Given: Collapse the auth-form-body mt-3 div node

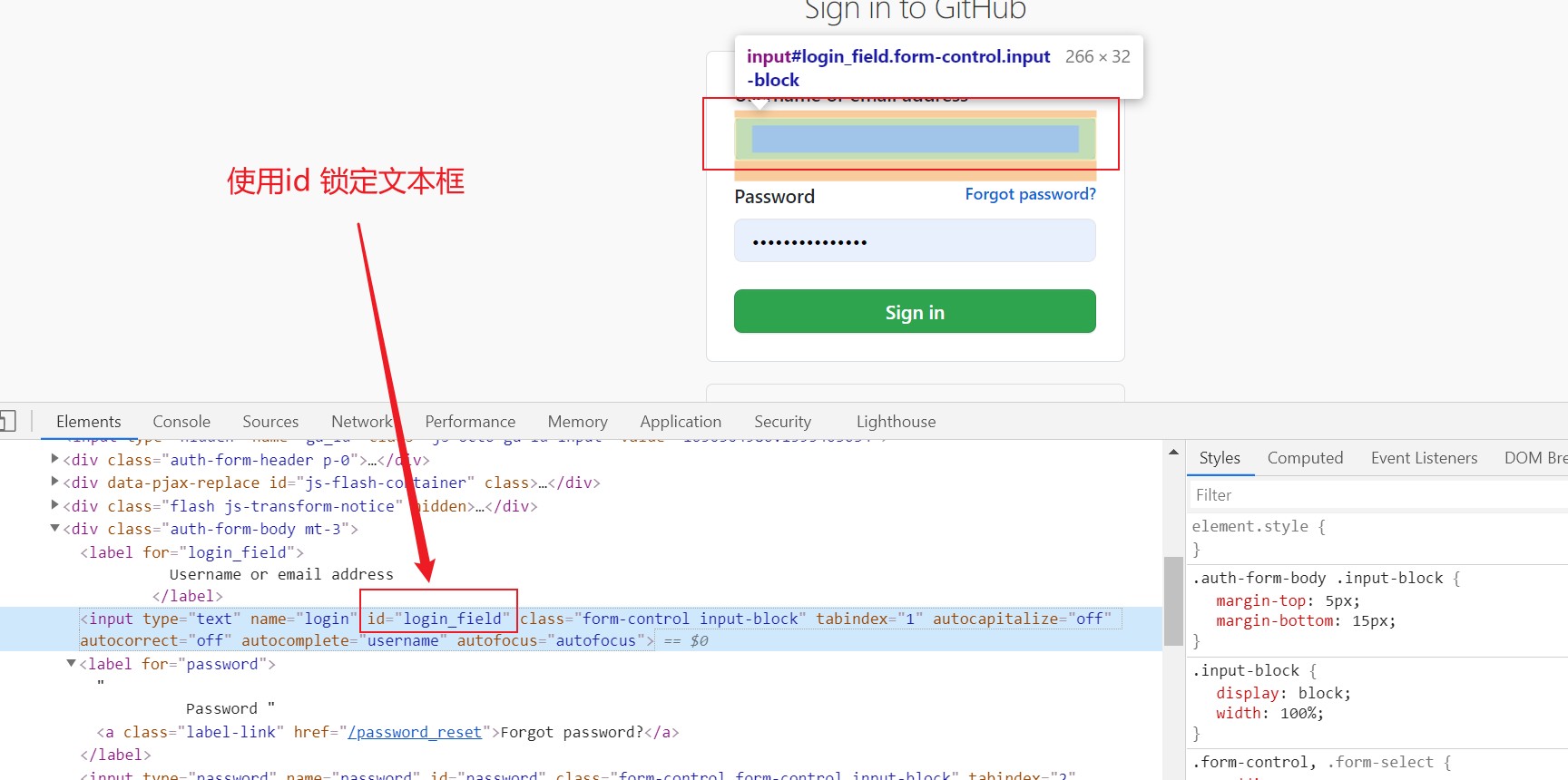Looking at the screenshot, I should pyautogui.click(x=55, y=528).
